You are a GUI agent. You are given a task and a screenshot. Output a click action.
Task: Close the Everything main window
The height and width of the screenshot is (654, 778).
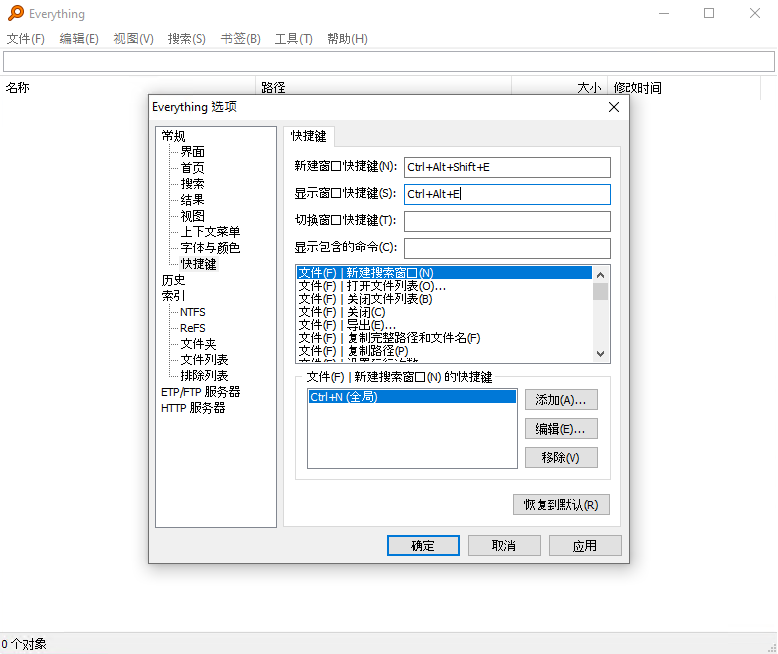tap(755, 13)
